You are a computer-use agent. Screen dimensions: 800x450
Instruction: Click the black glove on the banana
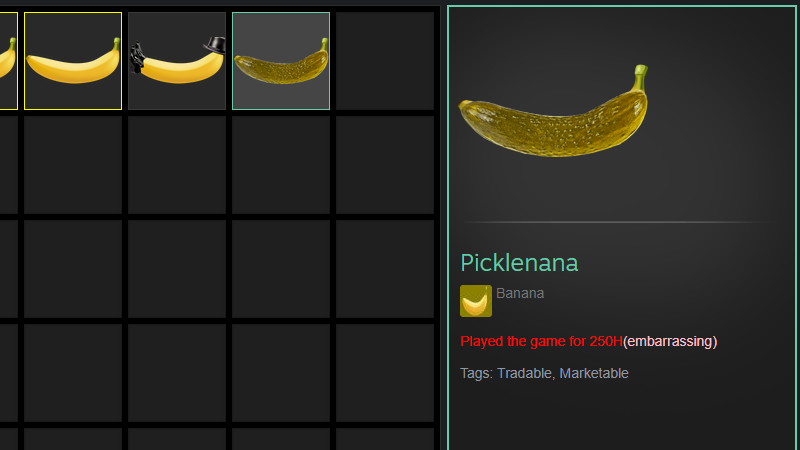click(137, 58)
